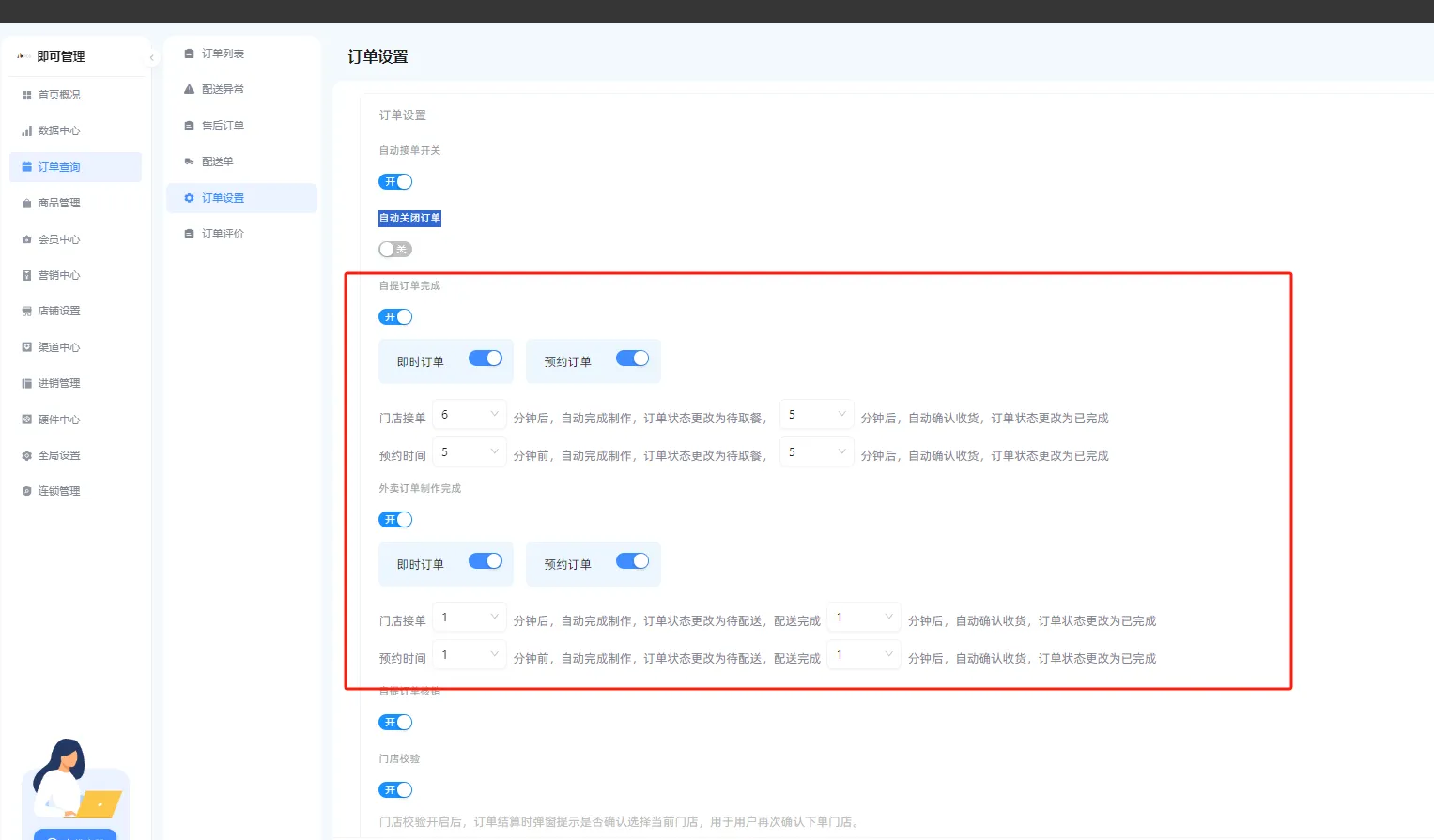Click the 配送单 delivery truck icon

[x=189, y=161]
